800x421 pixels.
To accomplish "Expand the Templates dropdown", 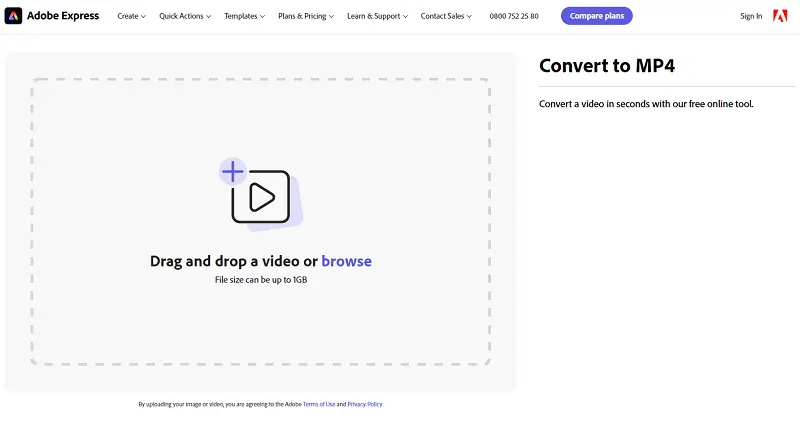I will 244,16.
